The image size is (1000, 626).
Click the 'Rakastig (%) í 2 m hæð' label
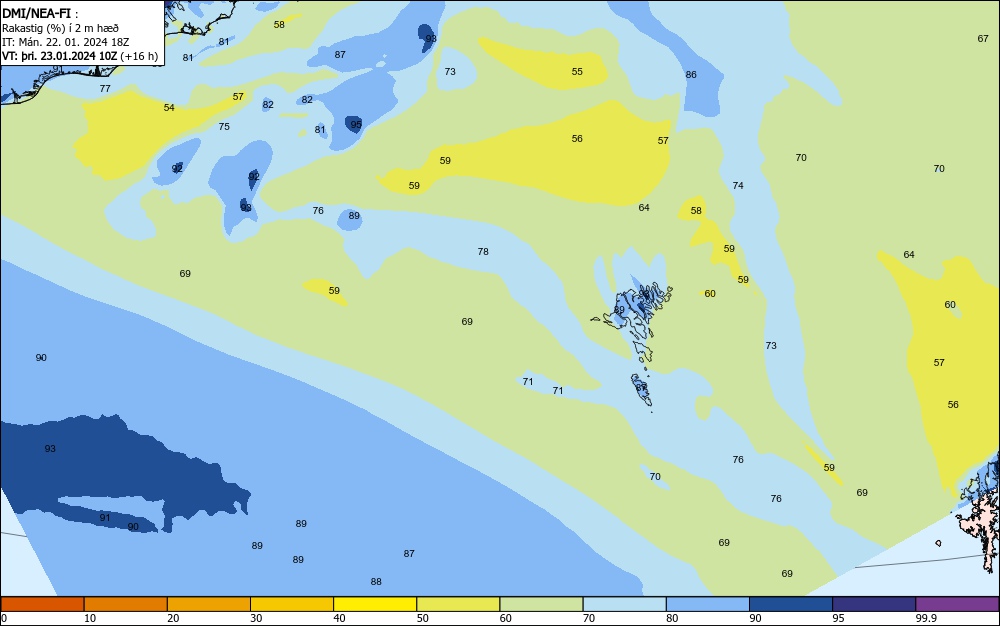(x=60, y=28)
